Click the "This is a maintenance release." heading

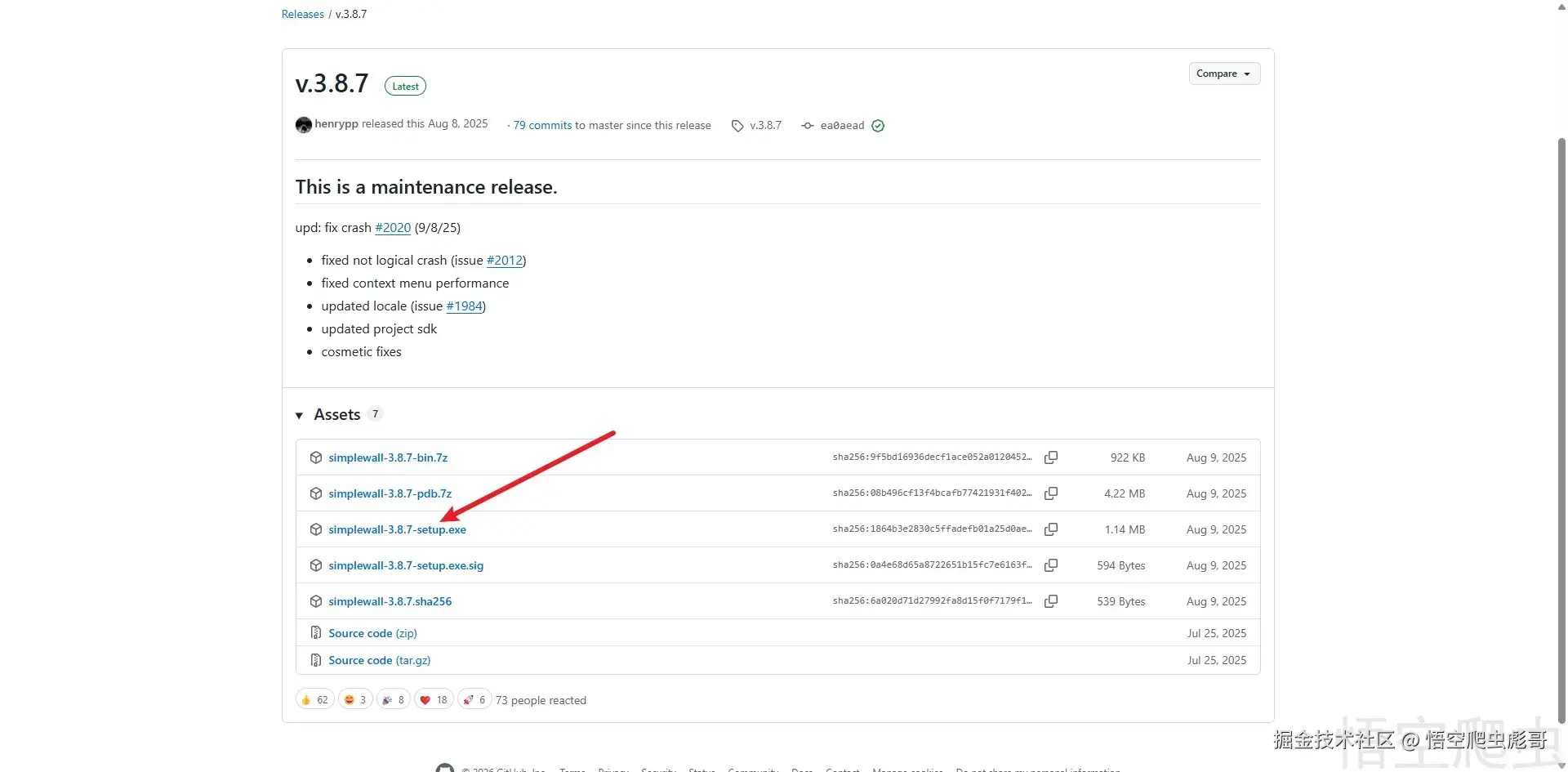[x=426, y=187]
